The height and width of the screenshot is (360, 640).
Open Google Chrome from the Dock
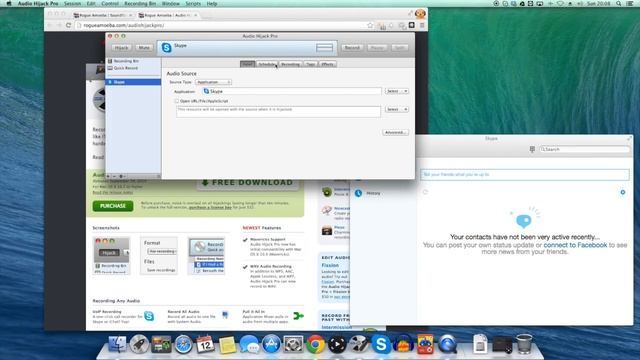tap(316, 344)
